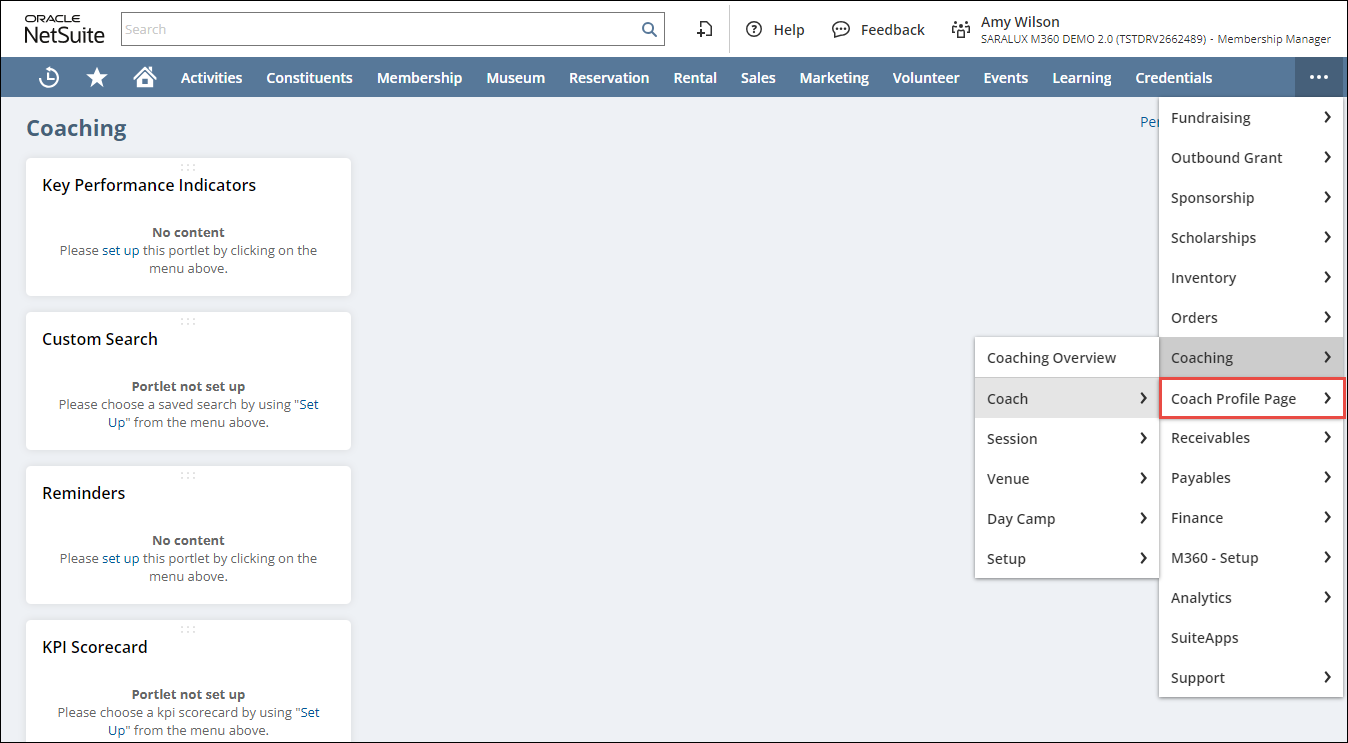Image resolution: width=1348 pixels, height=743 pixels.
Task: Click 'Set Up' link in Custom Search portlet
Action: (x=309, y=405)
